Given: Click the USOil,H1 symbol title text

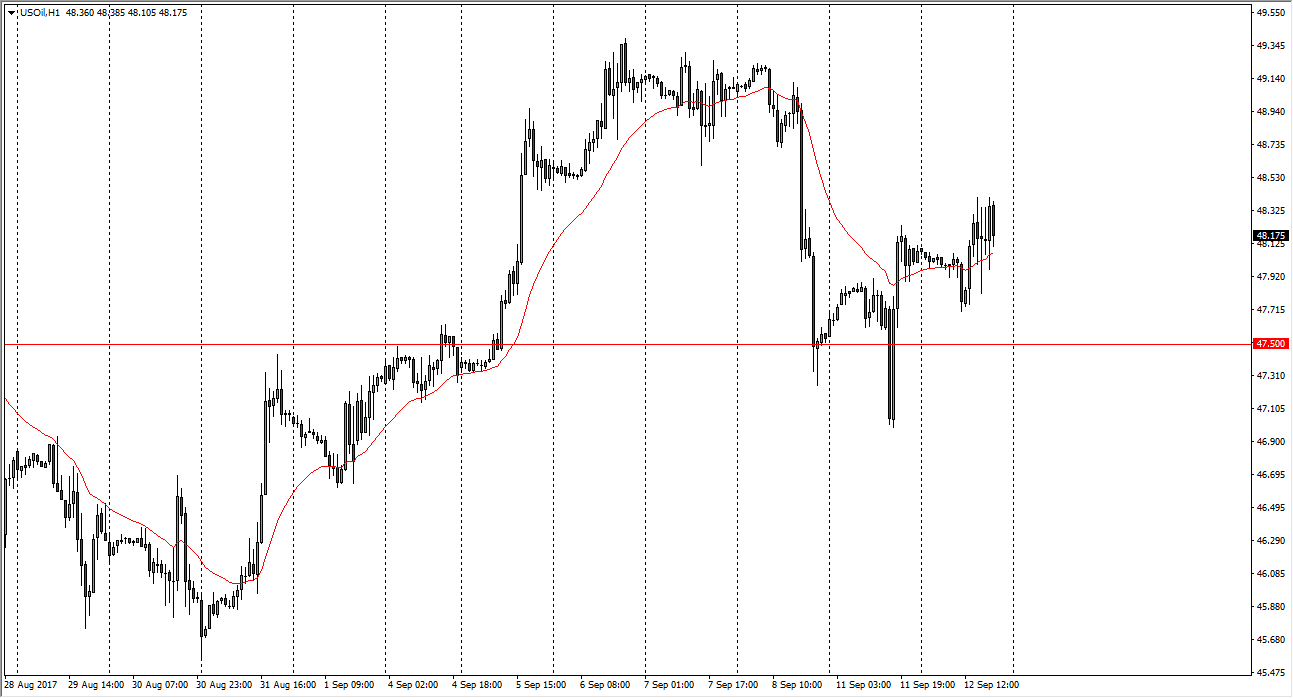Looking at the screenshot, I should pos(40,13).
